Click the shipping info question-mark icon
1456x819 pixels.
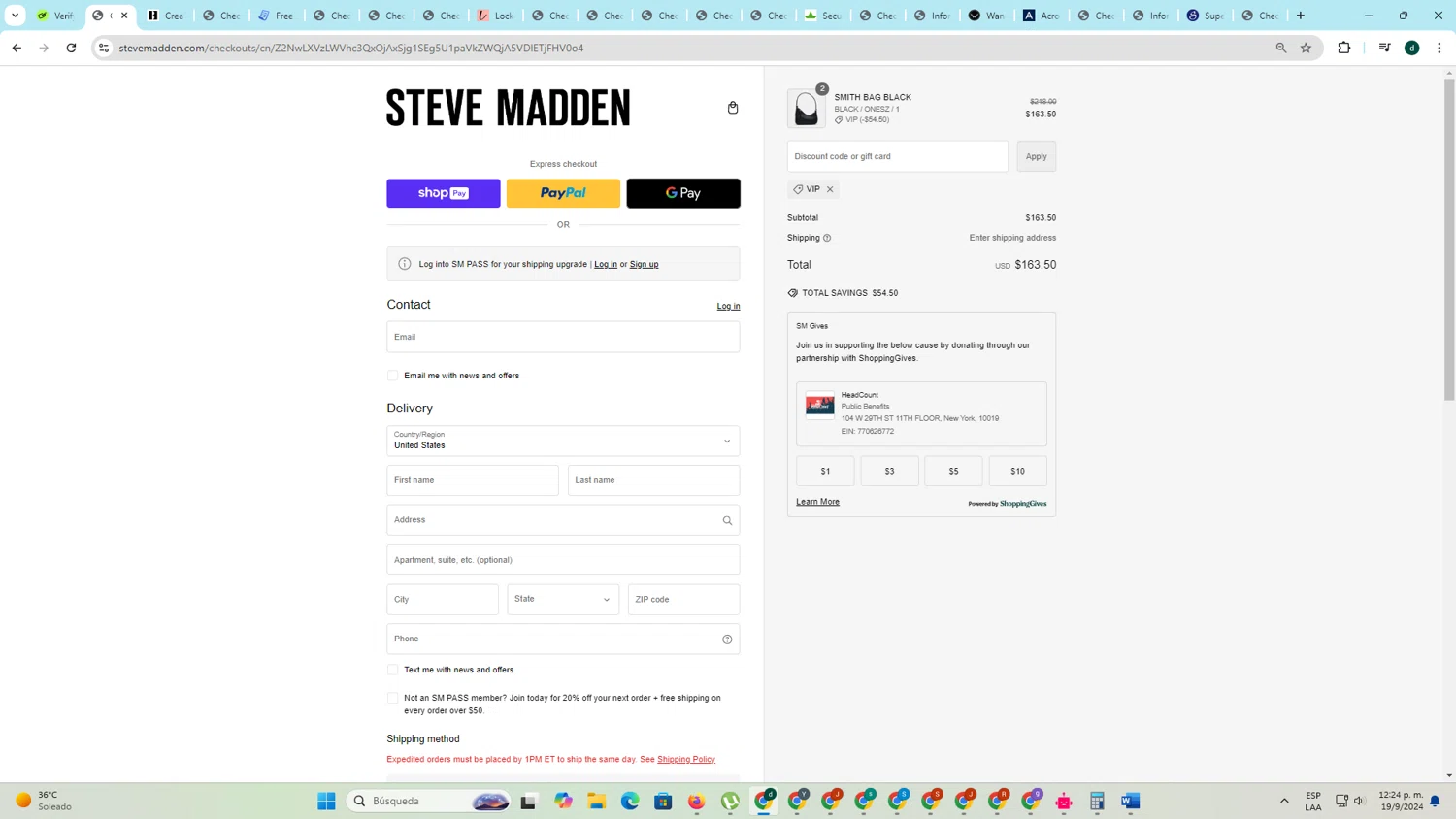click(x=827, y=238)
